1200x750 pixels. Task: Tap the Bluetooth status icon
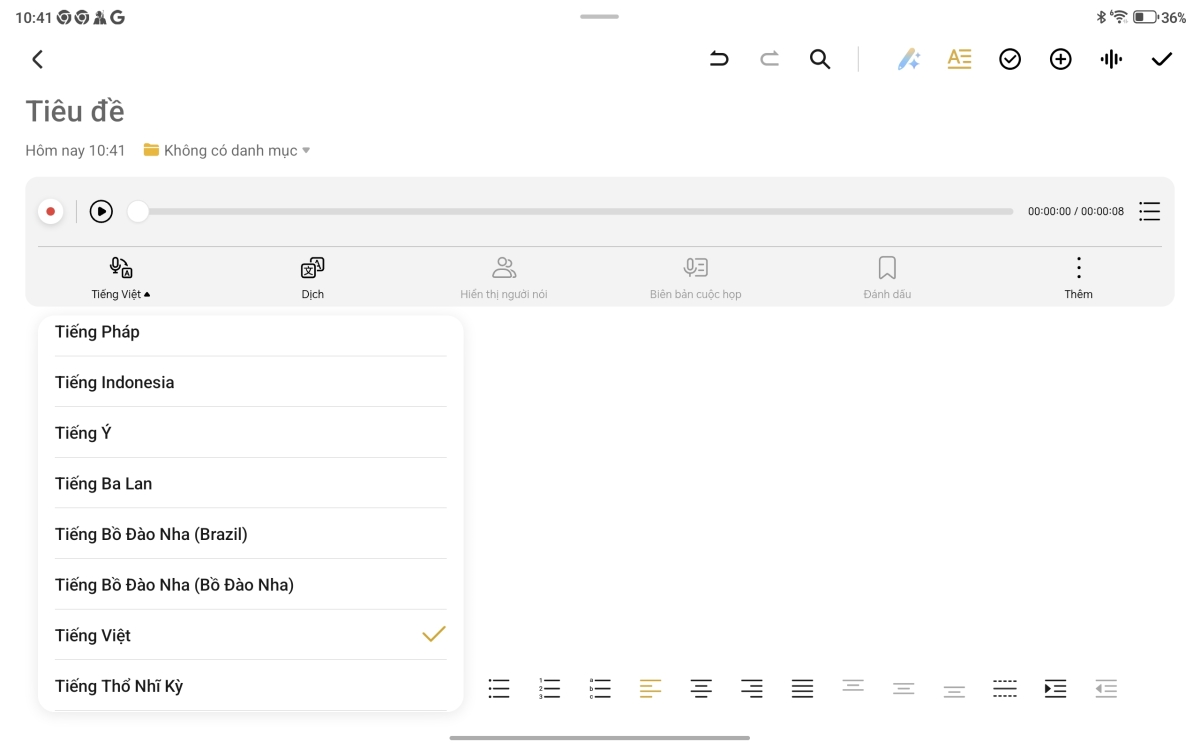tap(1101, 17)
